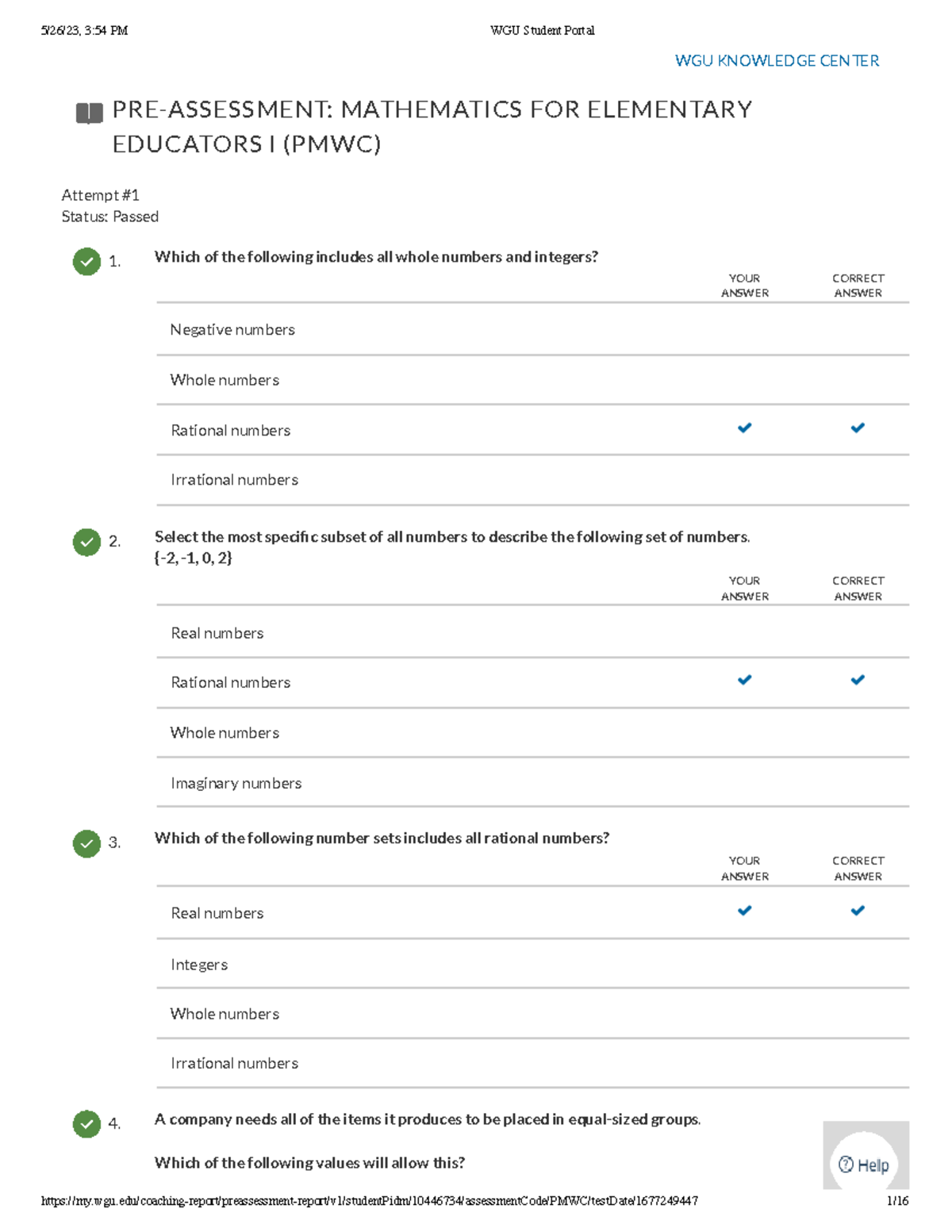The width and height of the screenshot is (952, 1232).
Task: Click the green check icon for question 2
Action: click(86, 542)
